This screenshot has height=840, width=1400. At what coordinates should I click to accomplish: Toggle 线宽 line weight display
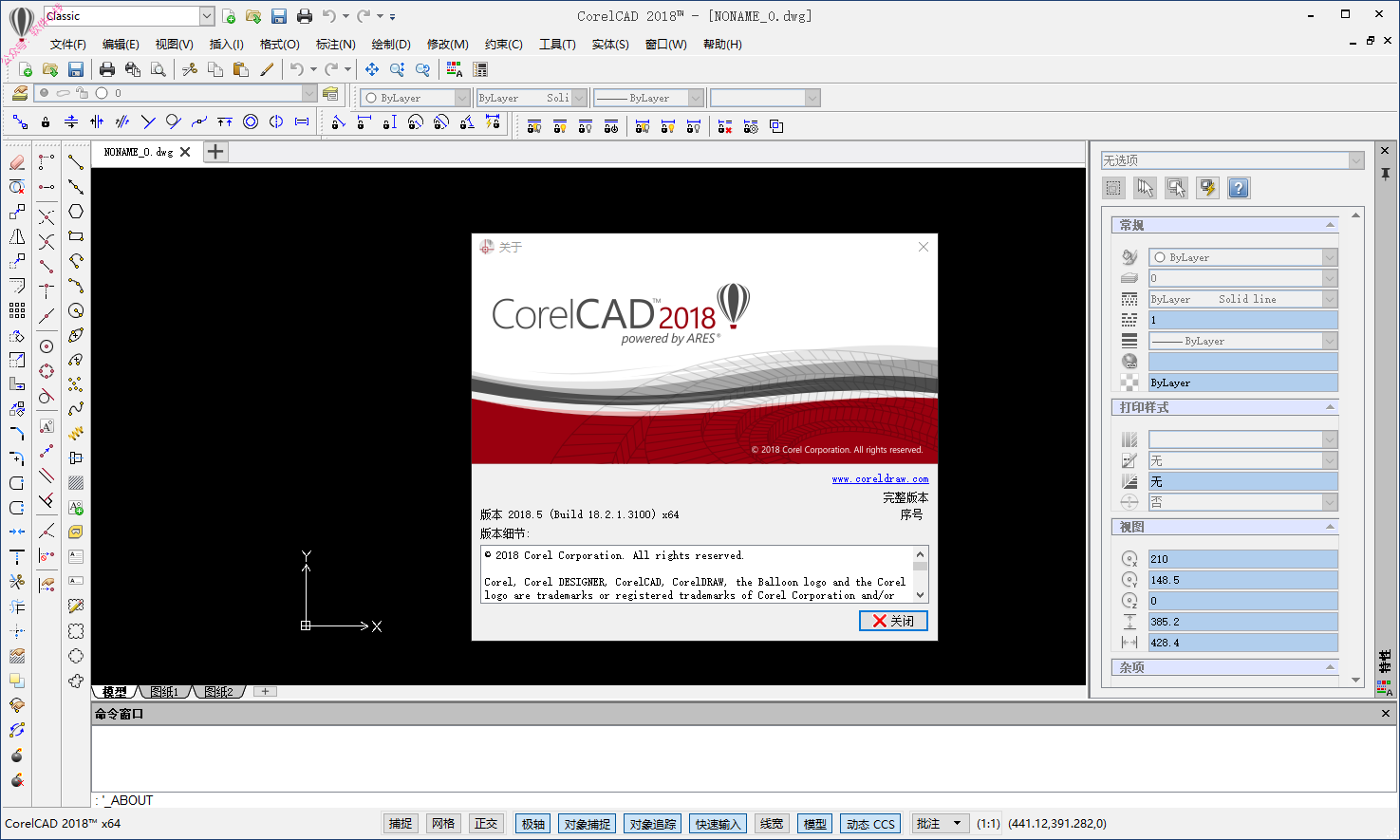pos(772,824)
